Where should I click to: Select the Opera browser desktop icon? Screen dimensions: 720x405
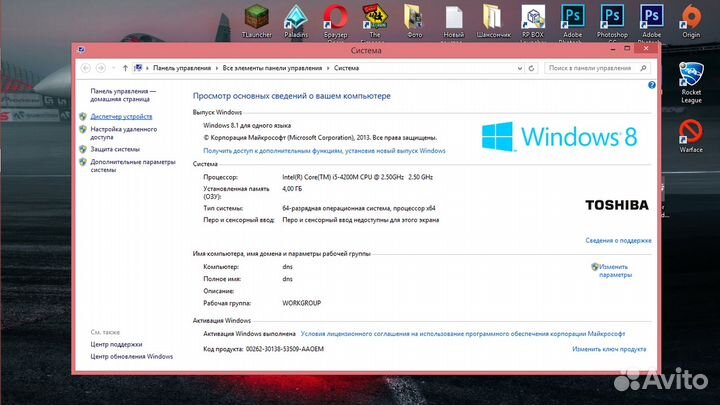pyautogui.click(x=335, y=21)
